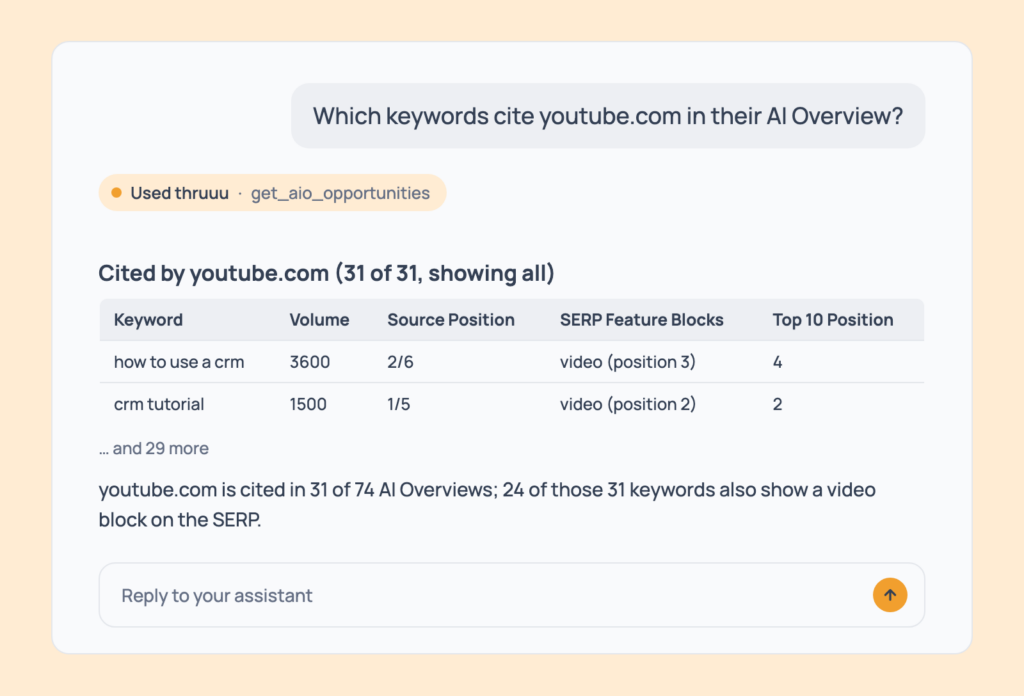Image resolution: width=1024 pixels, height=696 pixels.
Task: Click the 'Cited by youtube.com' heading
Action: (327, 273)
